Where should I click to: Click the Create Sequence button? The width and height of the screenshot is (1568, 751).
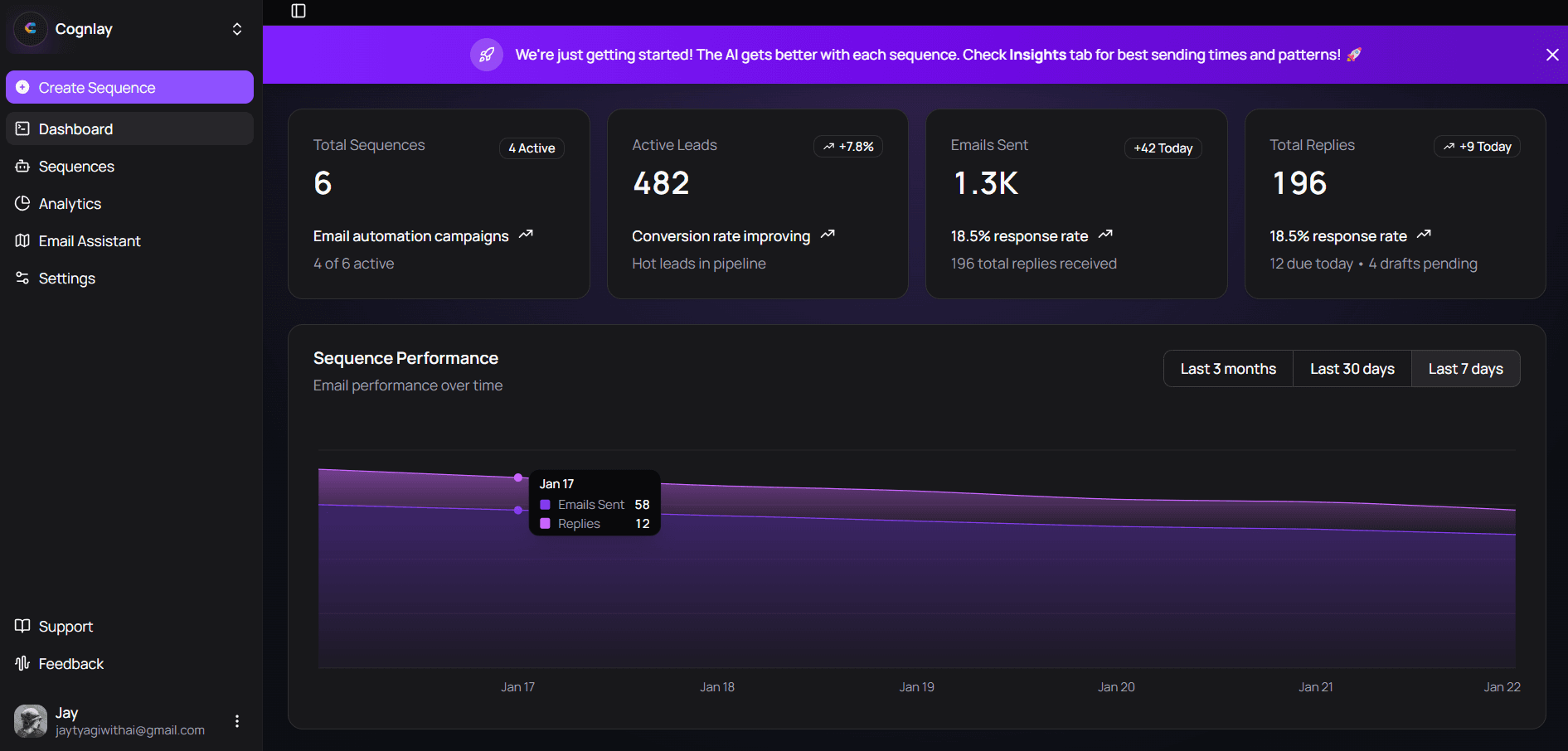[x=96, y=87]
